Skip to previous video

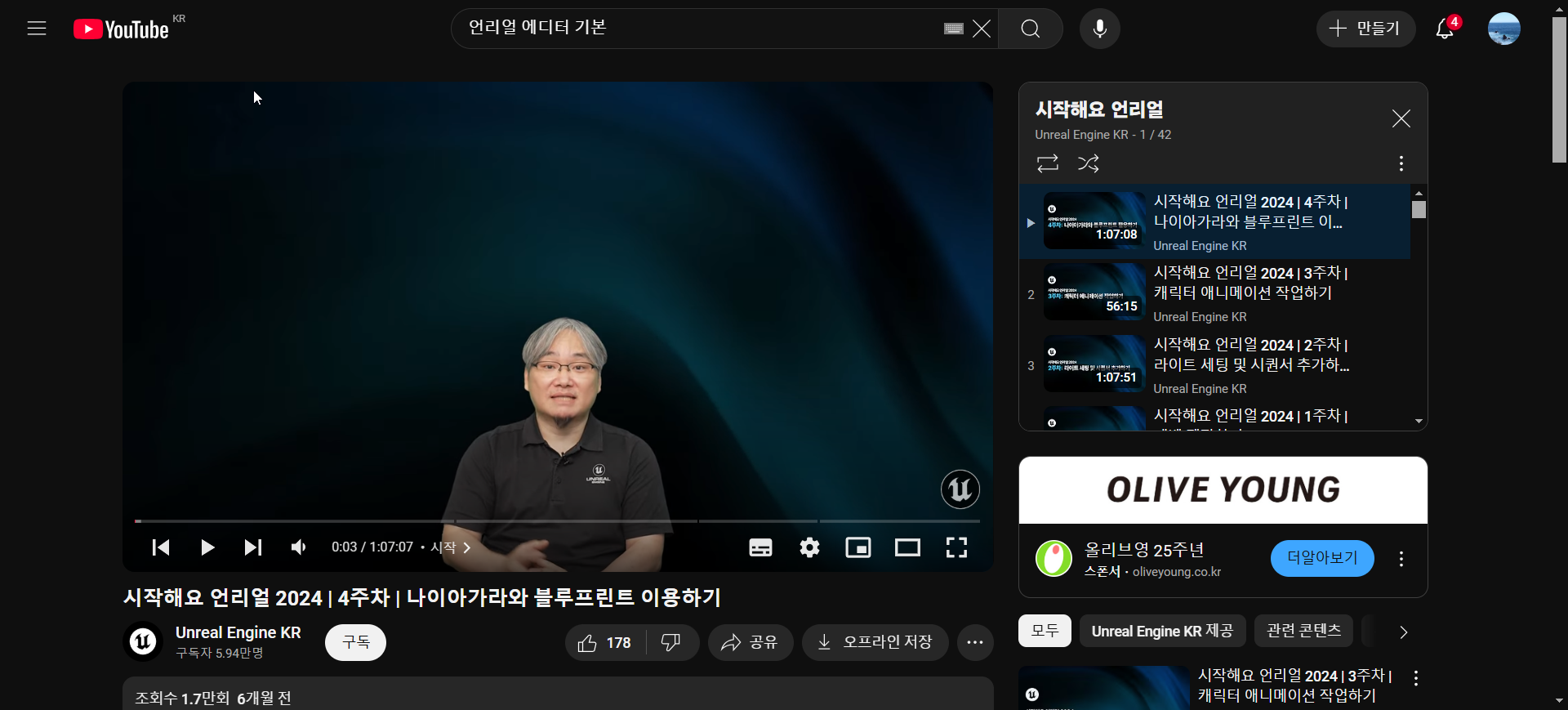pos(161,547)
